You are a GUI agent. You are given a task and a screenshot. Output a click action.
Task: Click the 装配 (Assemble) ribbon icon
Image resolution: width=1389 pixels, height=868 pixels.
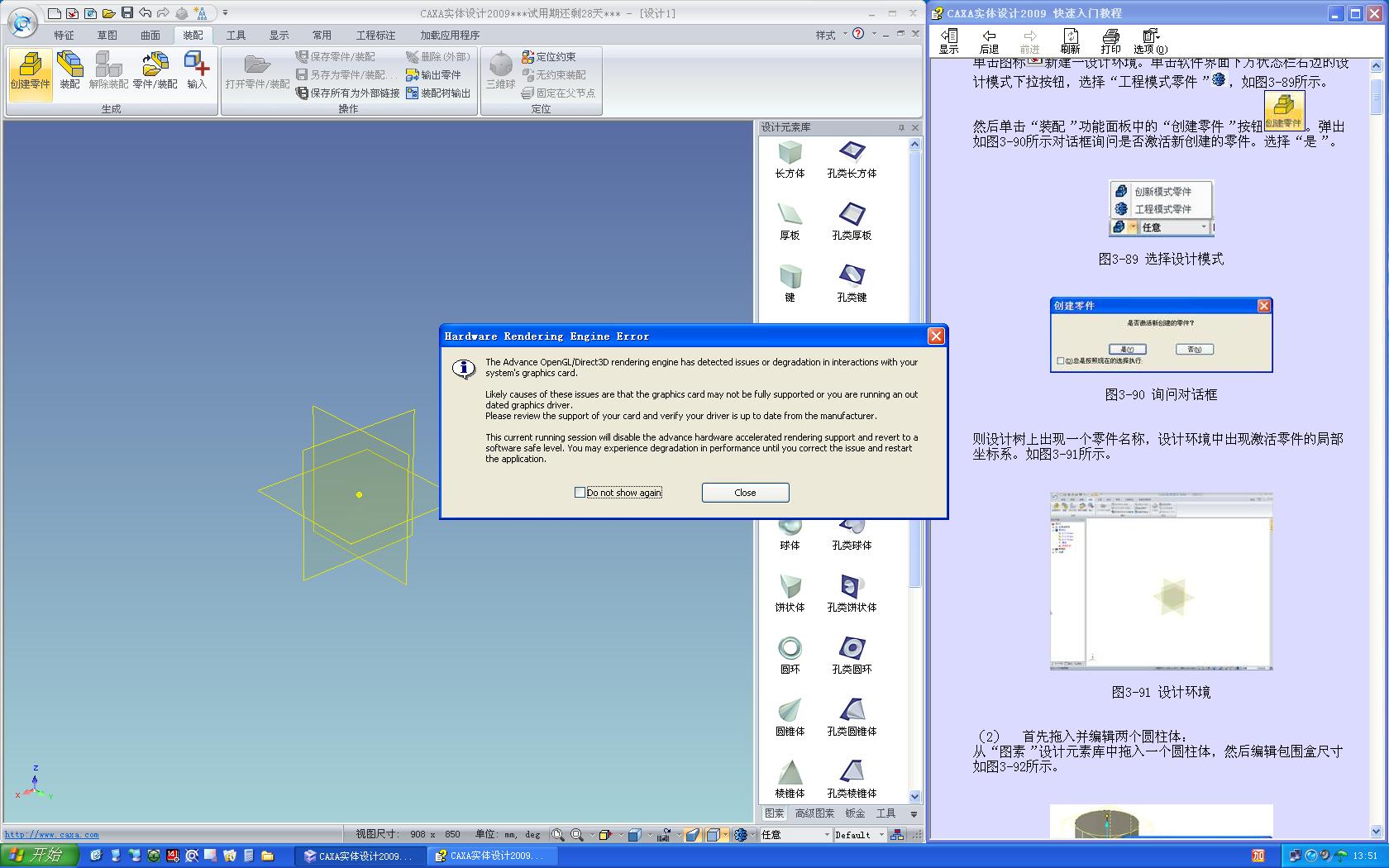(x=69, y=71)
